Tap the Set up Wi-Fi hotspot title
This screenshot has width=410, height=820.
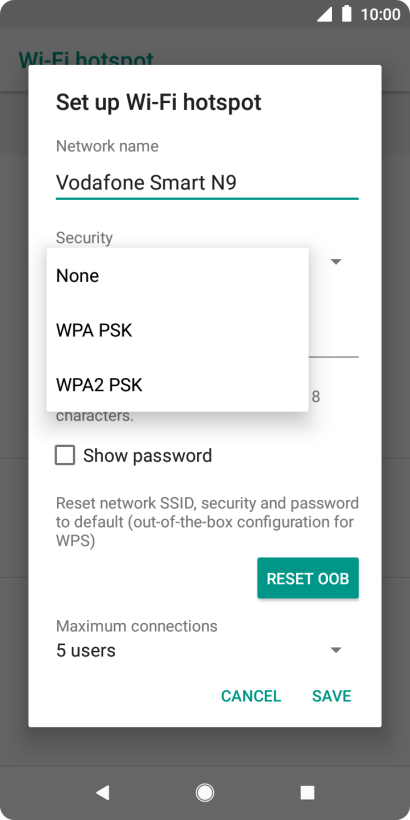pyautogui.click(x=158, y=102)
